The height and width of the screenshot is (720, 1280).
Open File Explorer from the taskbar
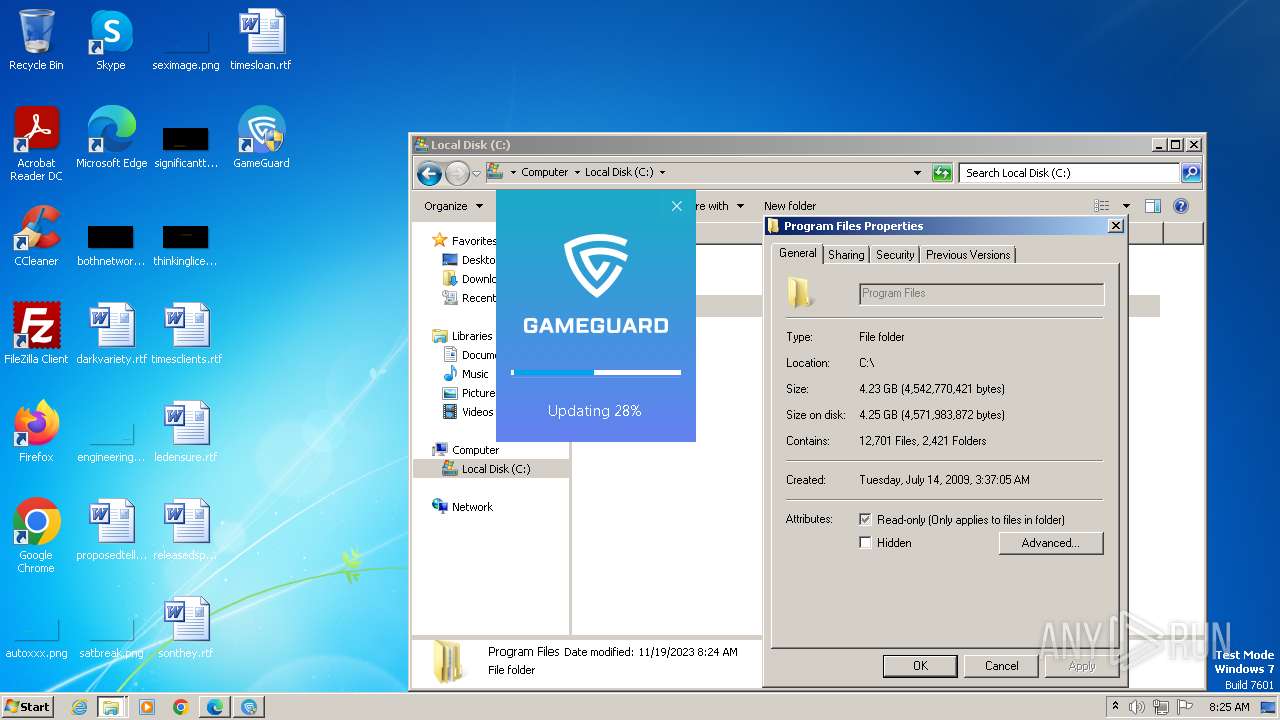pyautogui.click(x=111, y=707)
